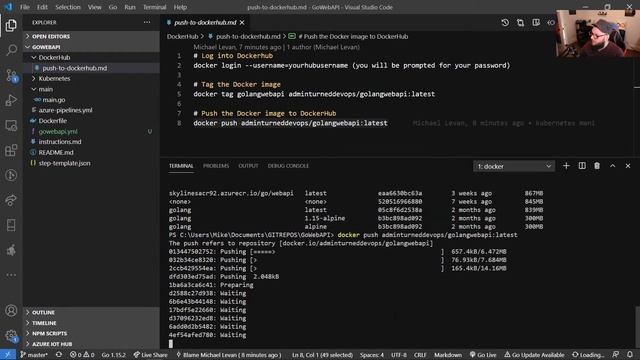
Task: Open changes icon in editor toolbar
Action: [520, 22]
